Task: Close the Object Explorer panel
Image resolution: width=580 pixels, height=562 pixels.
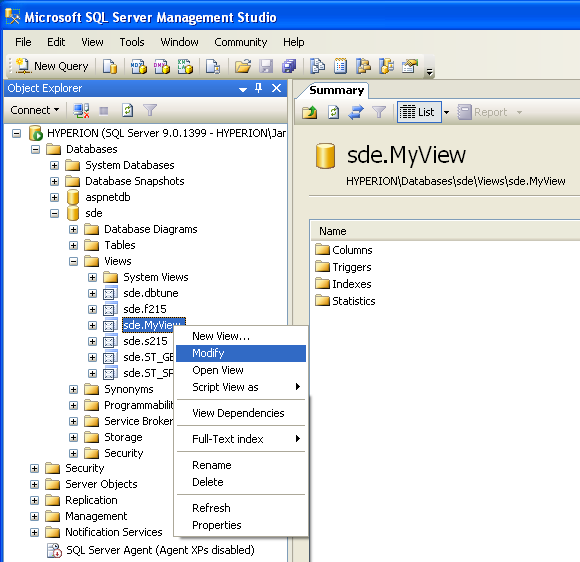Action: click(x=276, y=88)
